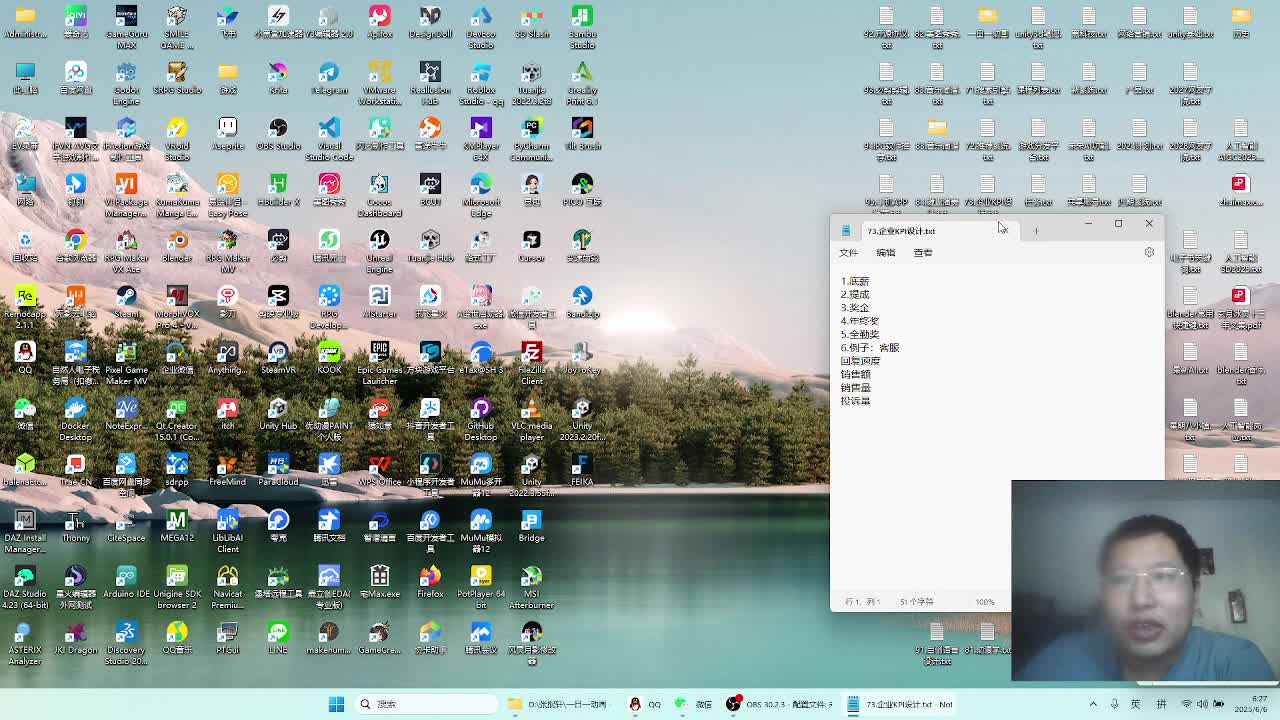Image resolution: width=1280 pixels, height=720 pixels.
Task: Click the taskbar search box
Action: click(425, 704)
